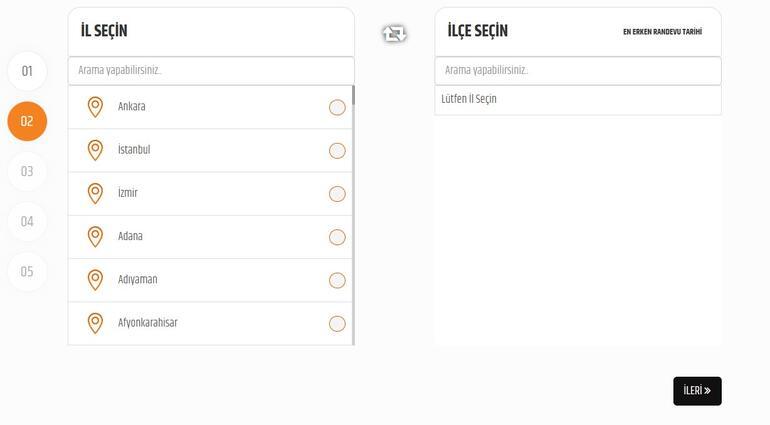770x425 pixels.
Task: Click the location pin icon beside Afyonkarahisar
Action: [x=95, y=323]
